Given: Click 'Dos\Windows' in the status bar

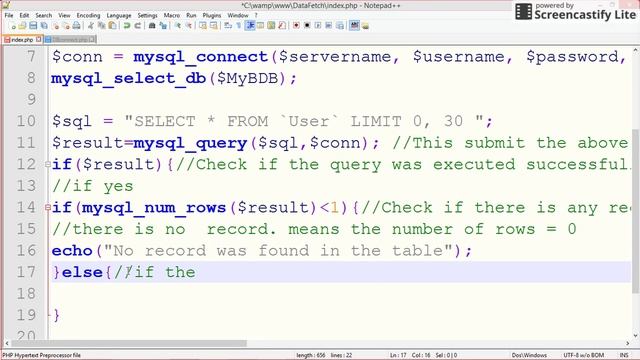Looking at the screenshot, I should 529,355.
